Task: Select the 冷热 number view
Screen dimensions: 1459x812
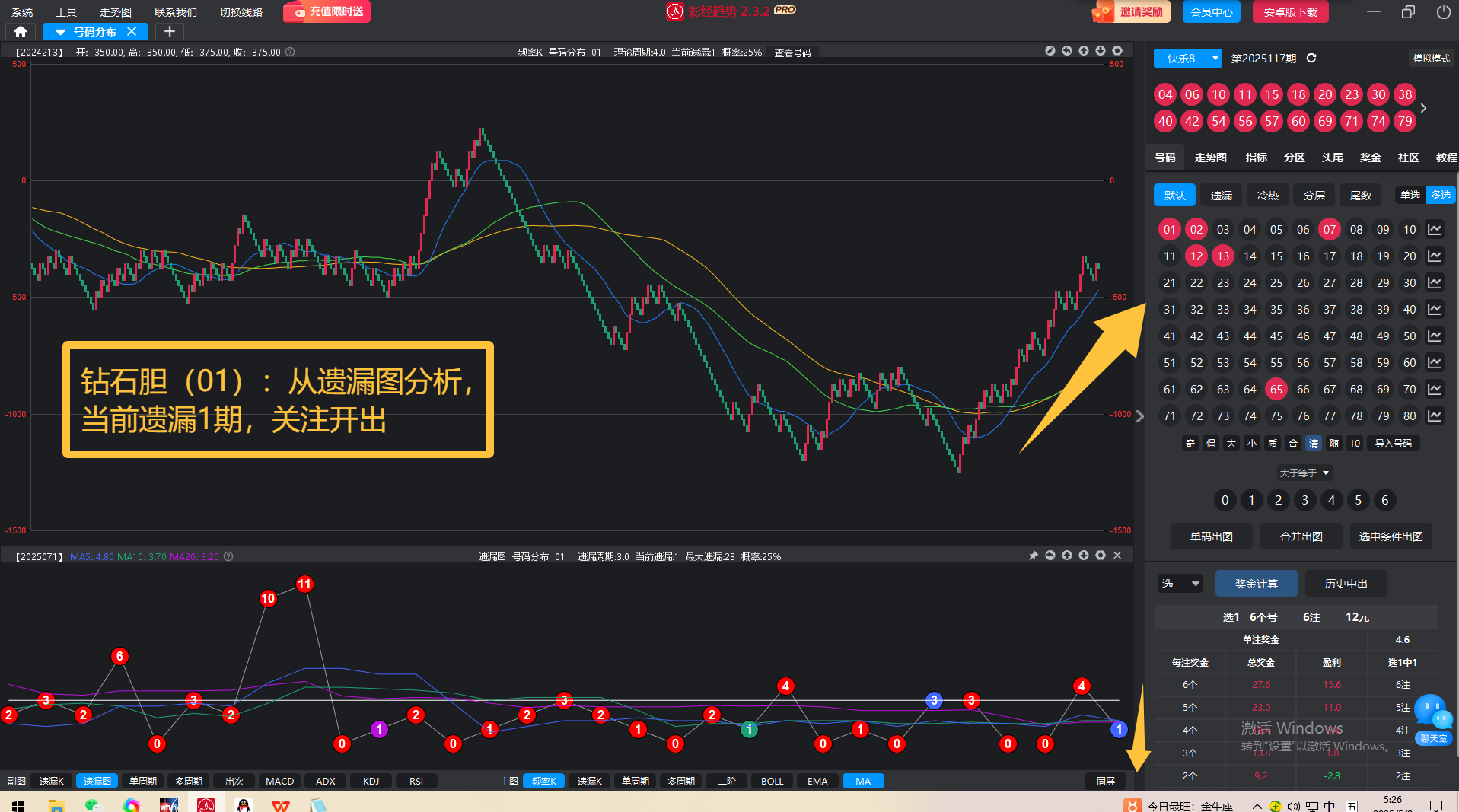Action: (x=1268, y=196)
